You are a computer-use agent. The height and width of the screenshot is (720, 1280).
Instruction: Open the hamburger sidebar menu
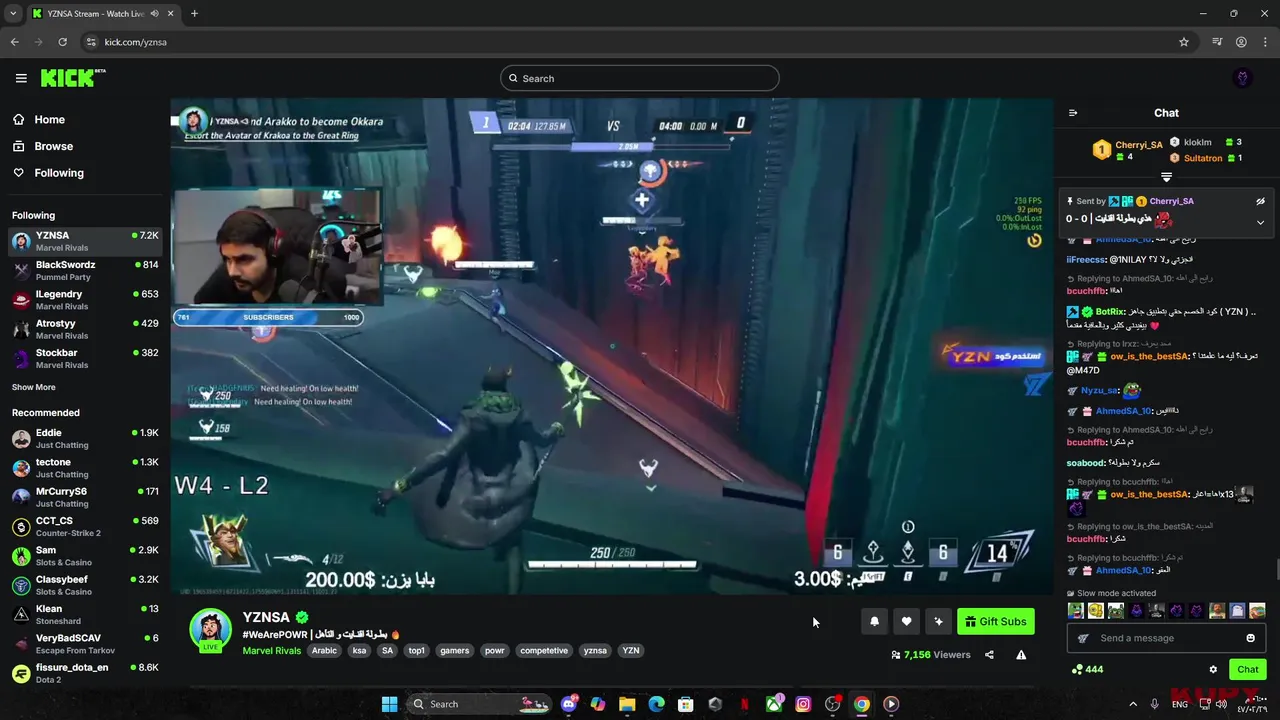pyautogui.click(x=21, y=78)
